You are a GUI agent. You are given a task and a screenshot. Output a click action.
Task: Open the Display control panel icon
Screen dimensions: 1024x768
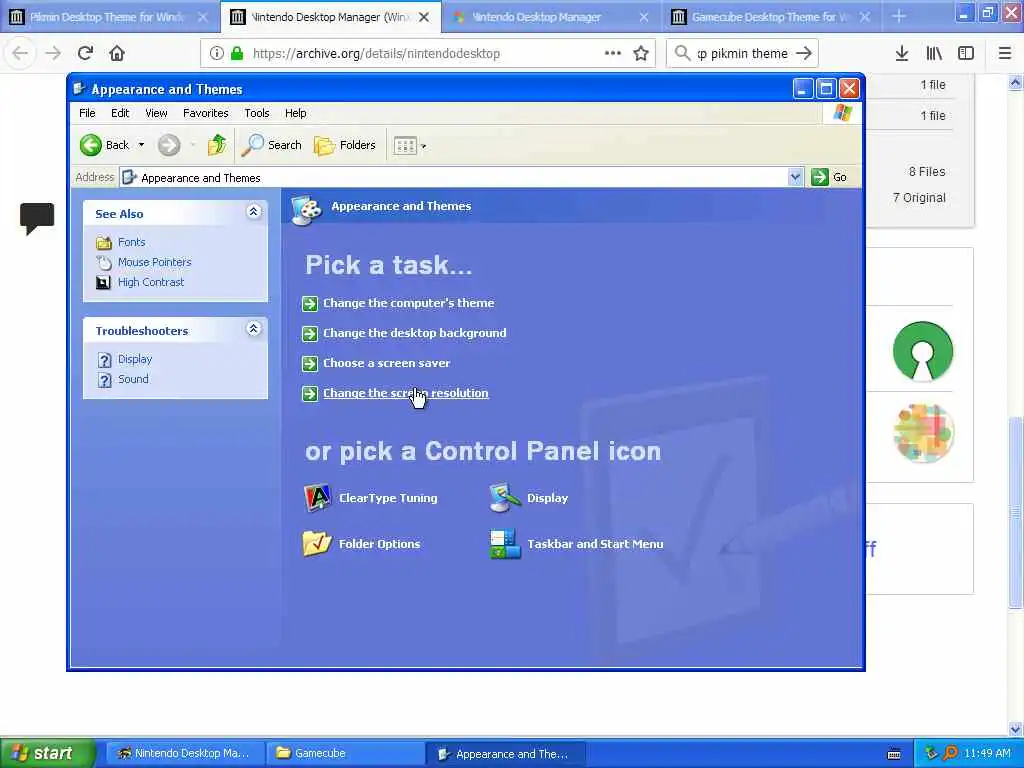click(x=529, y=498)
